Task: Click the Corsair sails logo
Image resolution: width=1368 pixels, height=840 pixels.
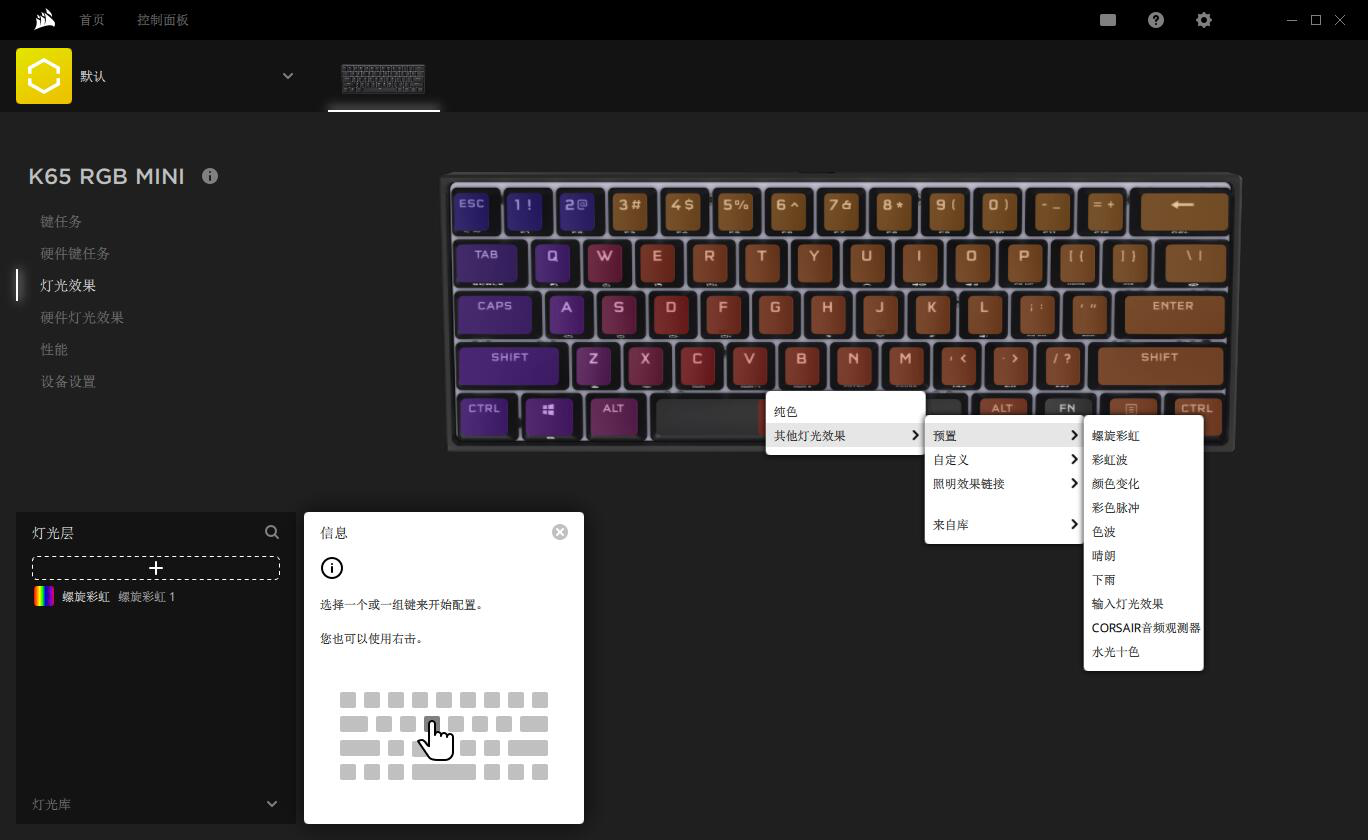Action: point(44,20)
